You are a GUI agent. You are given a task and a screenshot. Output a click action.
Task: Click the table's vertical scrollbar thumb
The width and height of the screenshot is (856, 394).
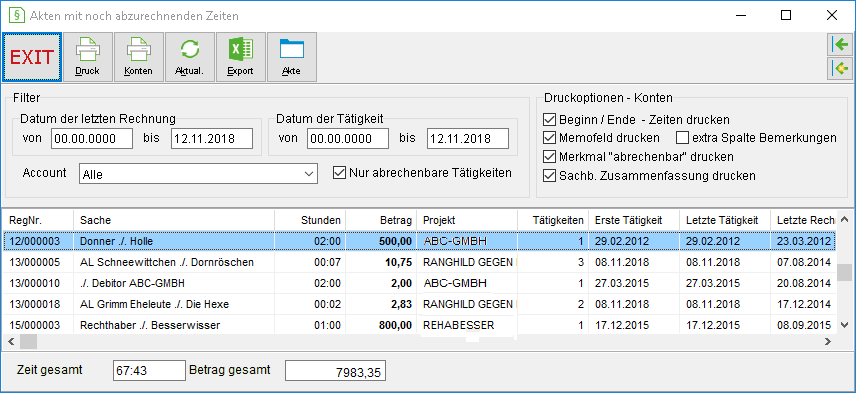tap(845, 272)
